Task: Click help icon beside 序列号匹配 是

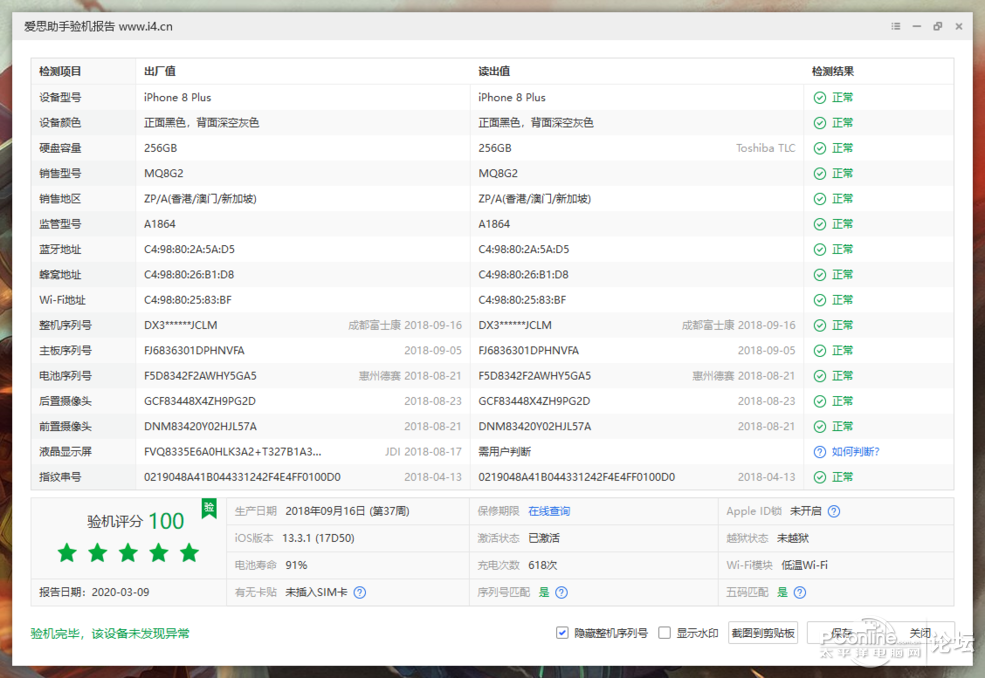Action: (562, 592)
